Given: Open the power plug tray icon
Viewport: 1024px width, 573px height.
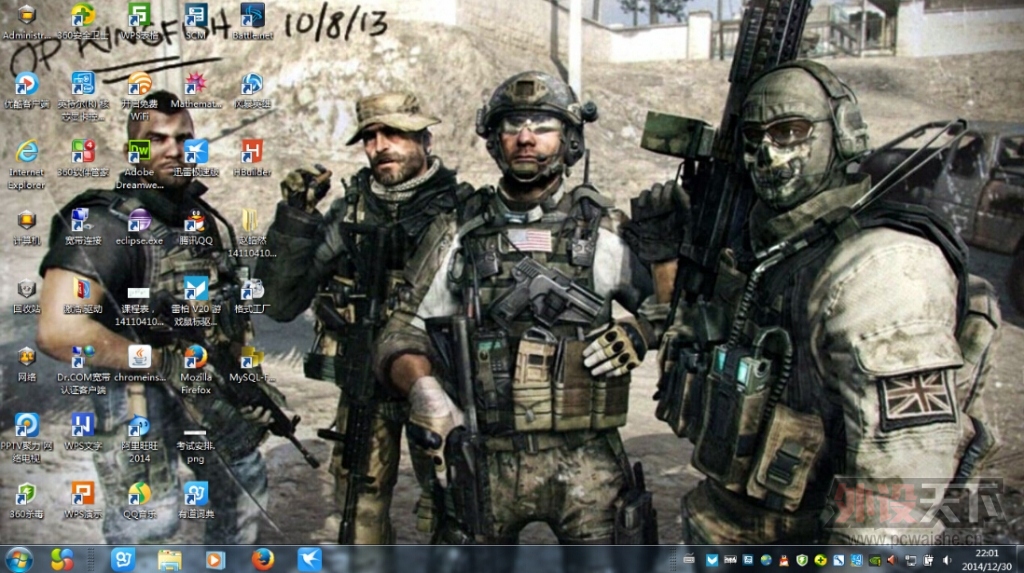Looking at the screenshot, I should 928,561.
